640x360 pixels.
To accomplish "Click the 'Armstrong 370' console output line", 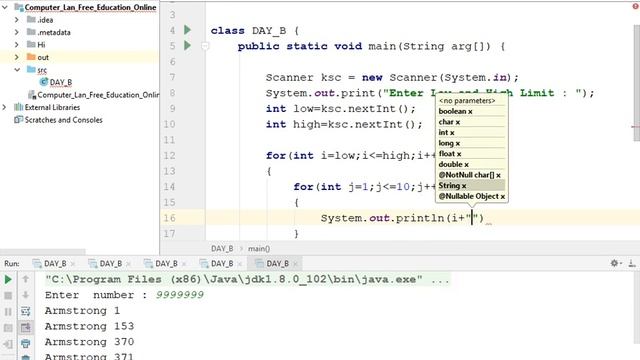I will tap(89, 342).
